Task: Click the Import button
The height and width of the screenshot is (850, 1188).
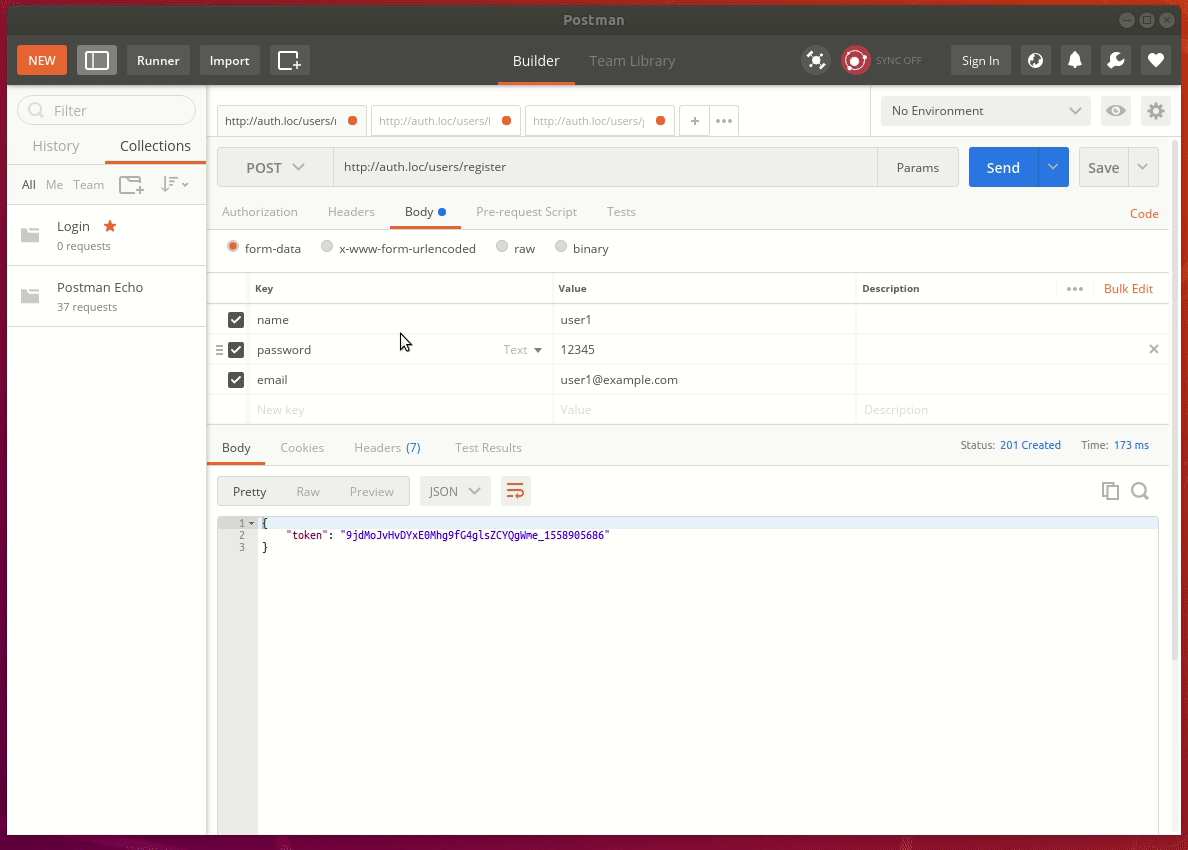Action: point(230,61)
